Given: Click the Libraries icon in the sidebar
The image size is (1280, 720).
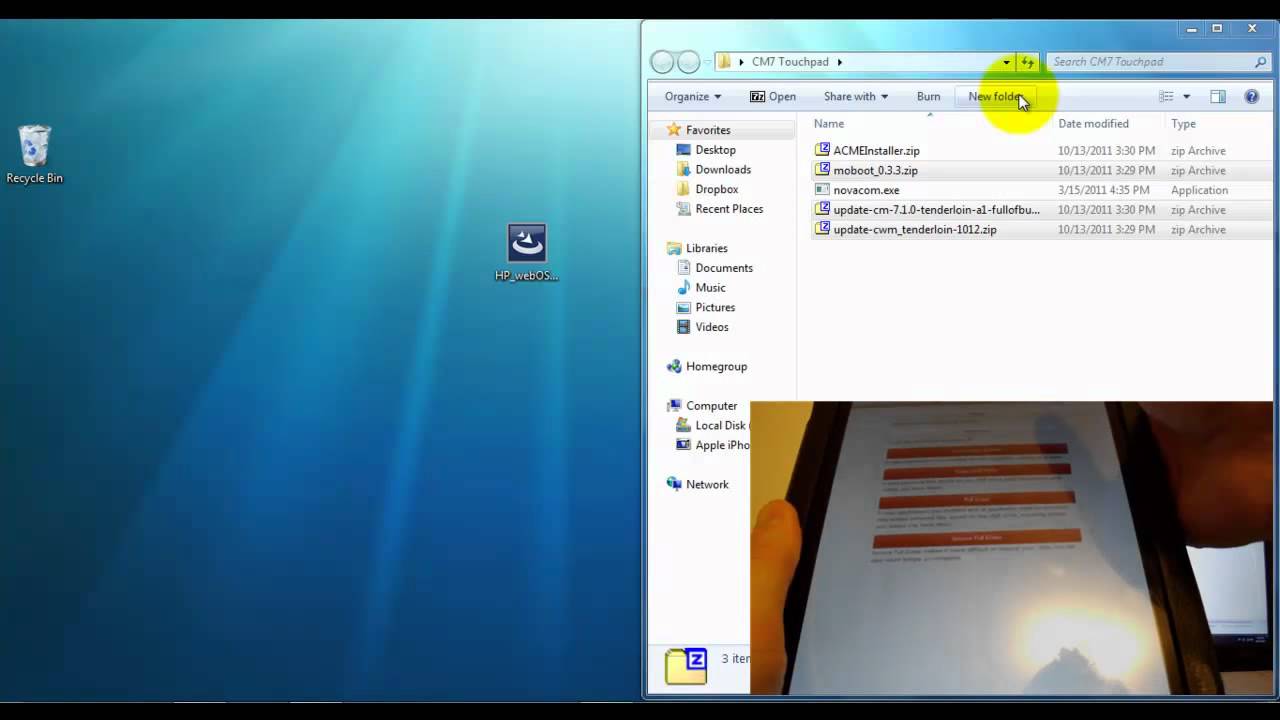Looking at the screenshot, I should click(x=674, y=248).
